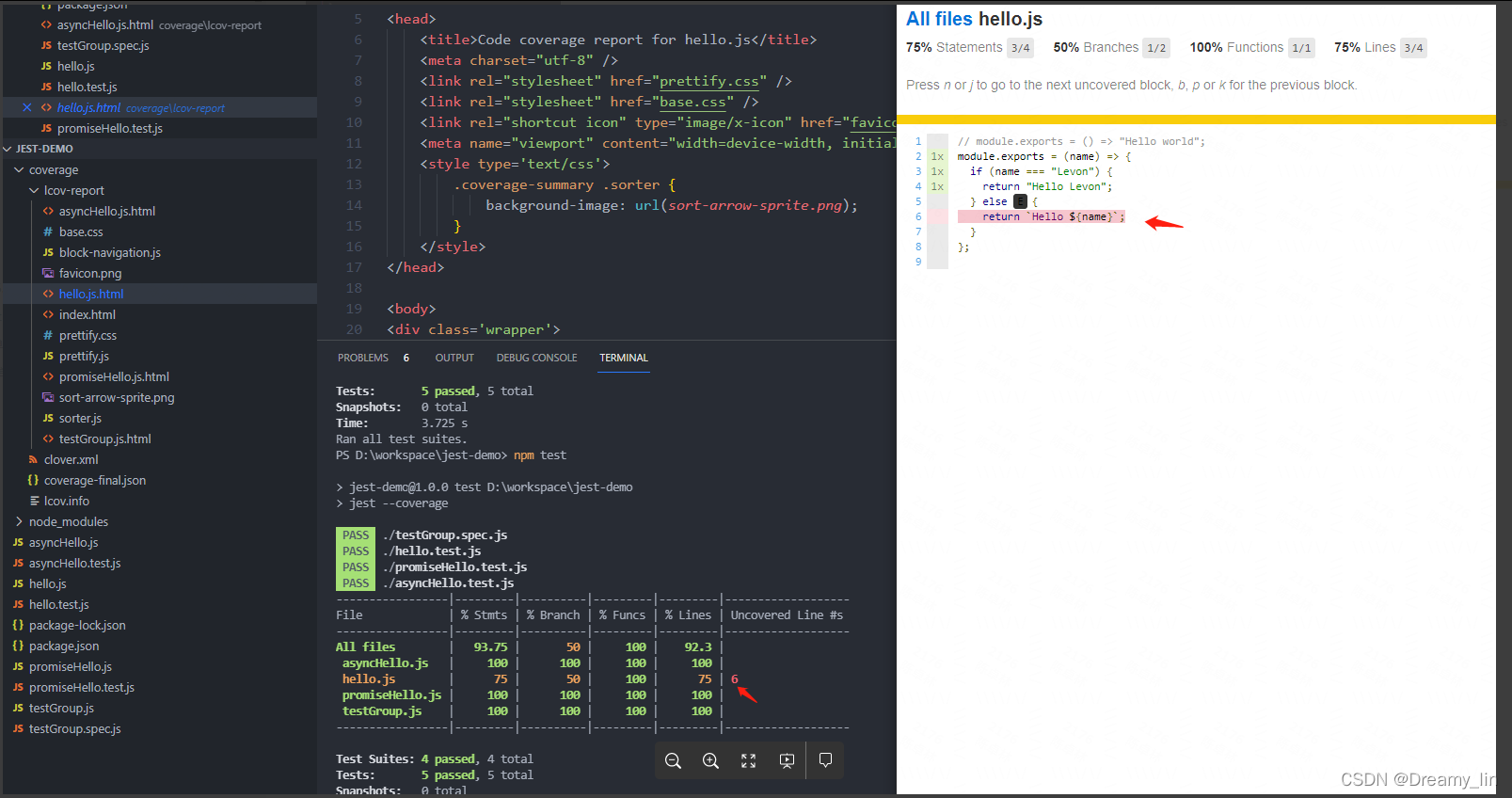Select the TERMINAL panel tab
The image size is (1512, 798).
click(x=624, y=358)
